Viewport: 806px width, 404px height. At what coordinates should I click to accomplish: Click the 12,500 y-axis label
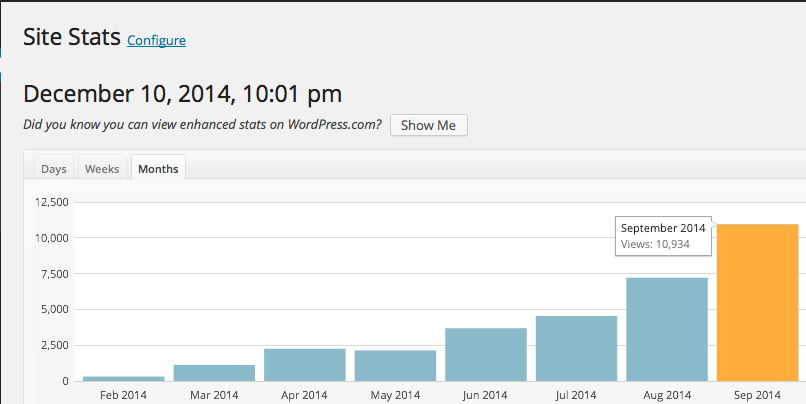coord(50,202)
